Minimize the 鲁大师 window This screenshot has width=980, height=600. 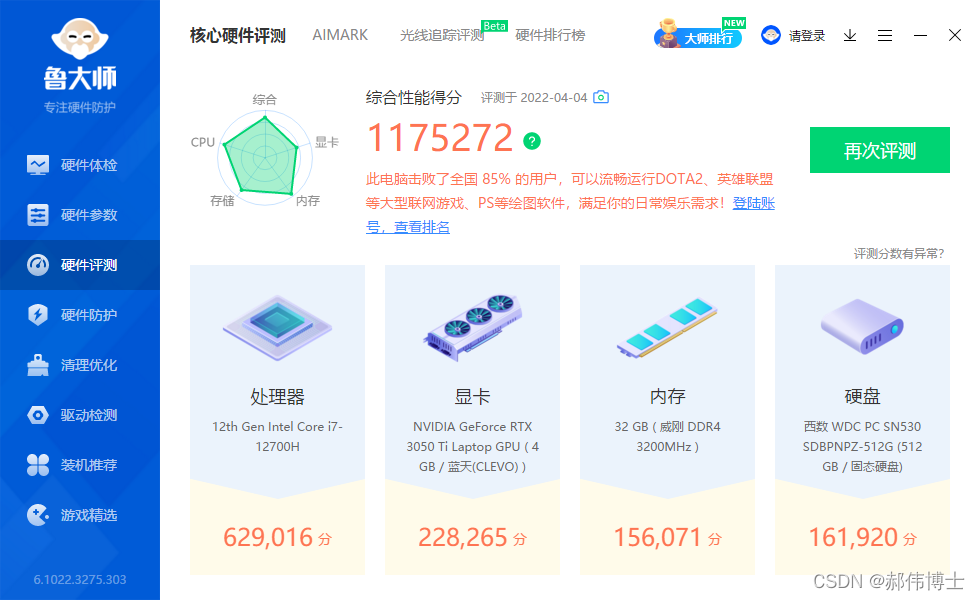coord(920,36)
